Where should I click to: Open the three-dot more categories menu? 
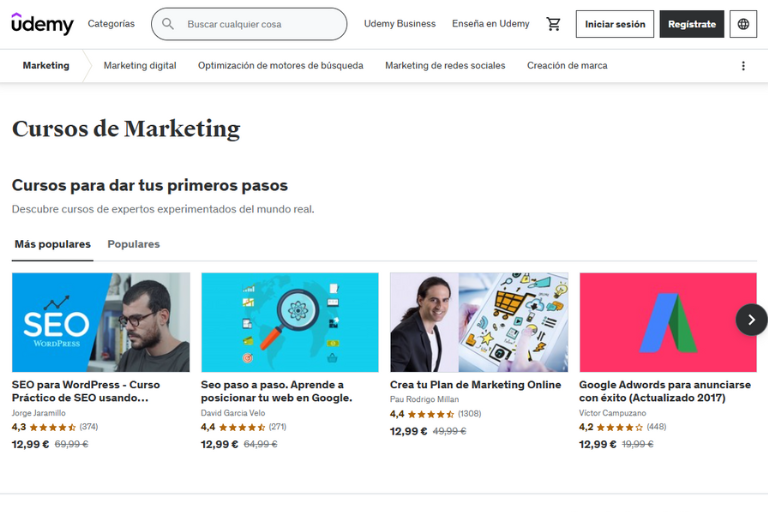coord(743,66)
